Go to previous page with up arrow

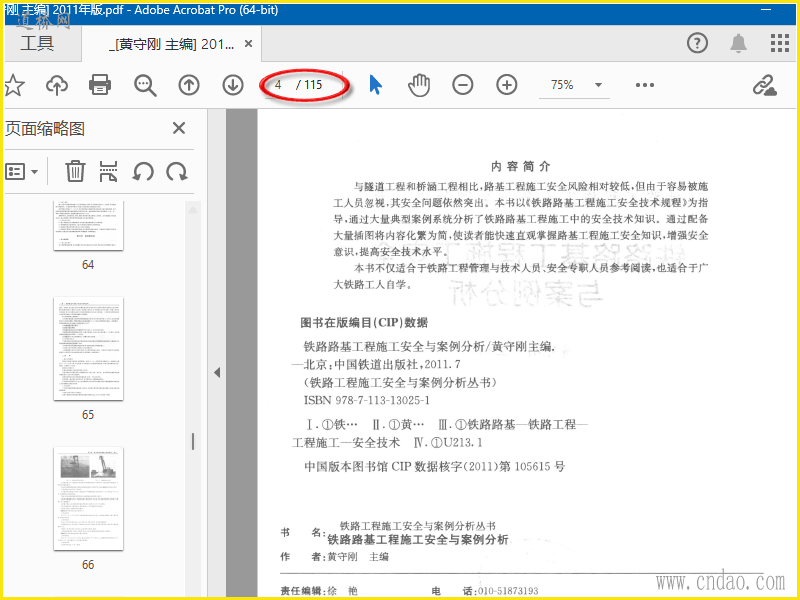pyautogui.click(x=189, y=85)
